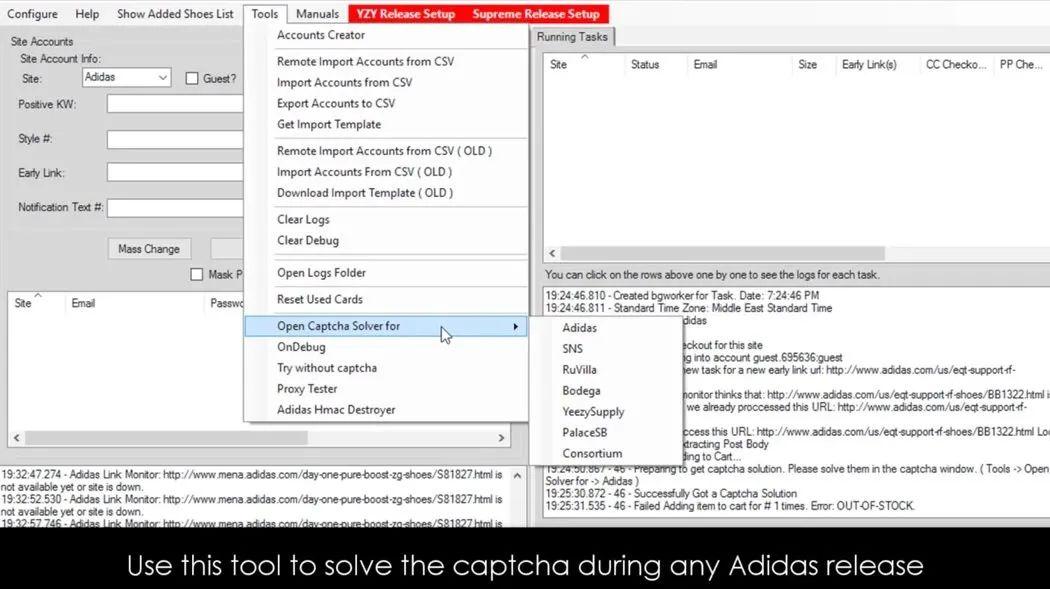The width and height of the screenshot is (1050, 589).
Task: Switch to the Running Tasks tab
Action: click(x=572, y=37)
